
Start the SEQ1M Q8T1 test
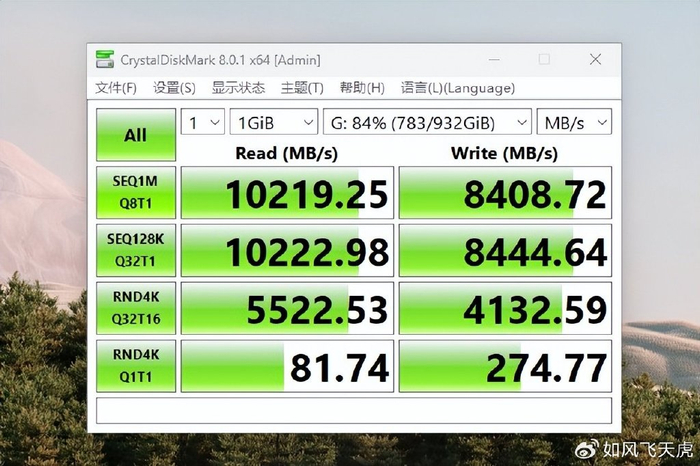point(136,192)
